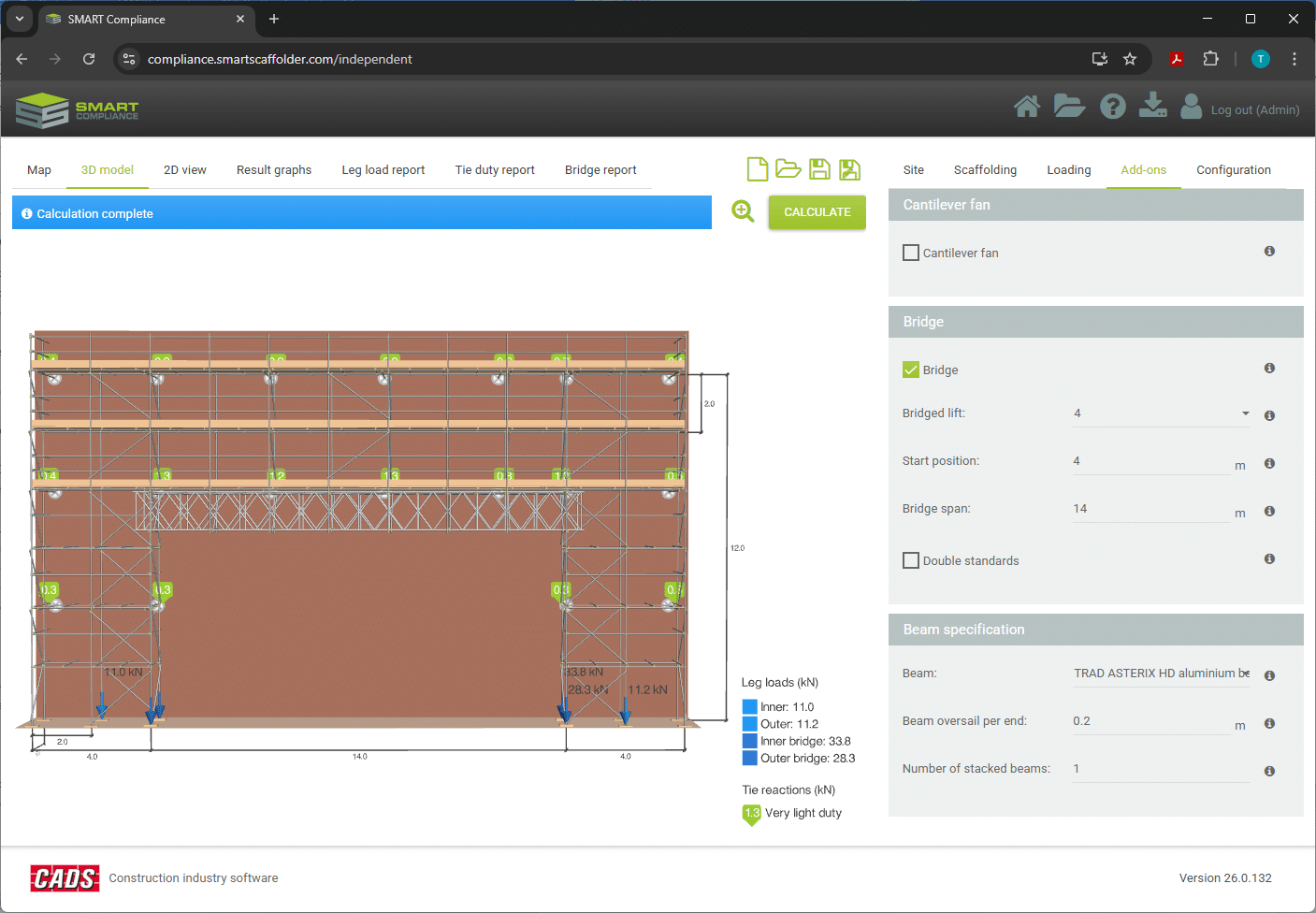1316x913 pixels.
Task: Click the Save As disk icon
Action: [849, 169]
